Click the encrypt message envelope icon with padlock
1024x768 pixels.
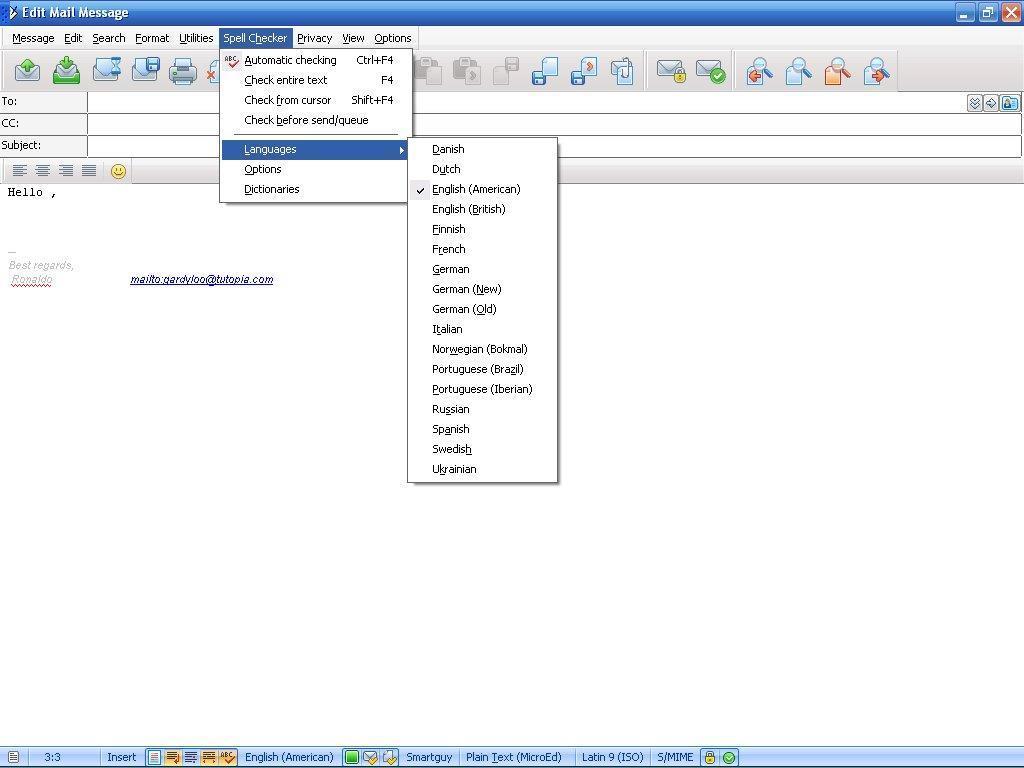(670, 71)
